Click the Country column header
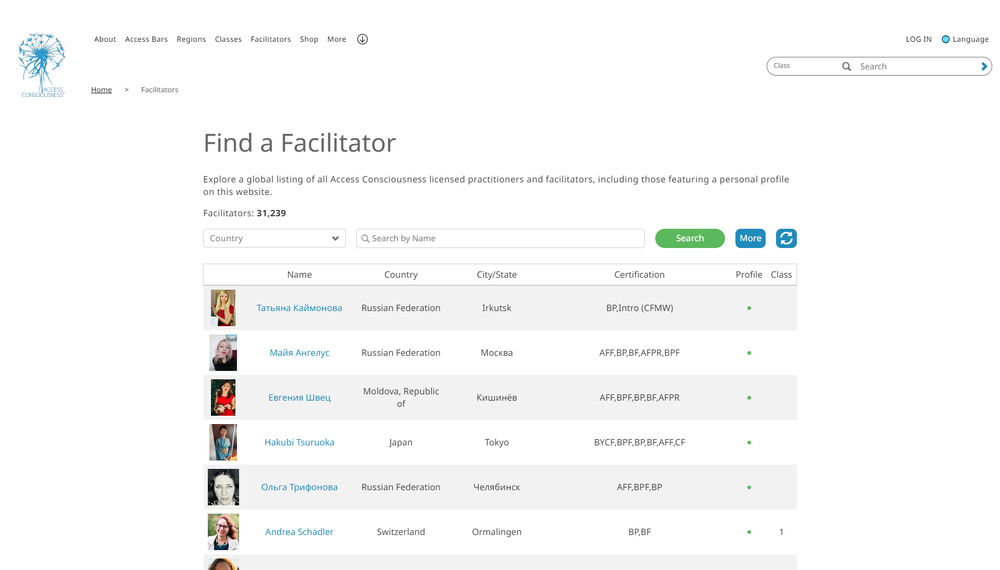This screenshot has height=570, width=1000. coord(401,275)
